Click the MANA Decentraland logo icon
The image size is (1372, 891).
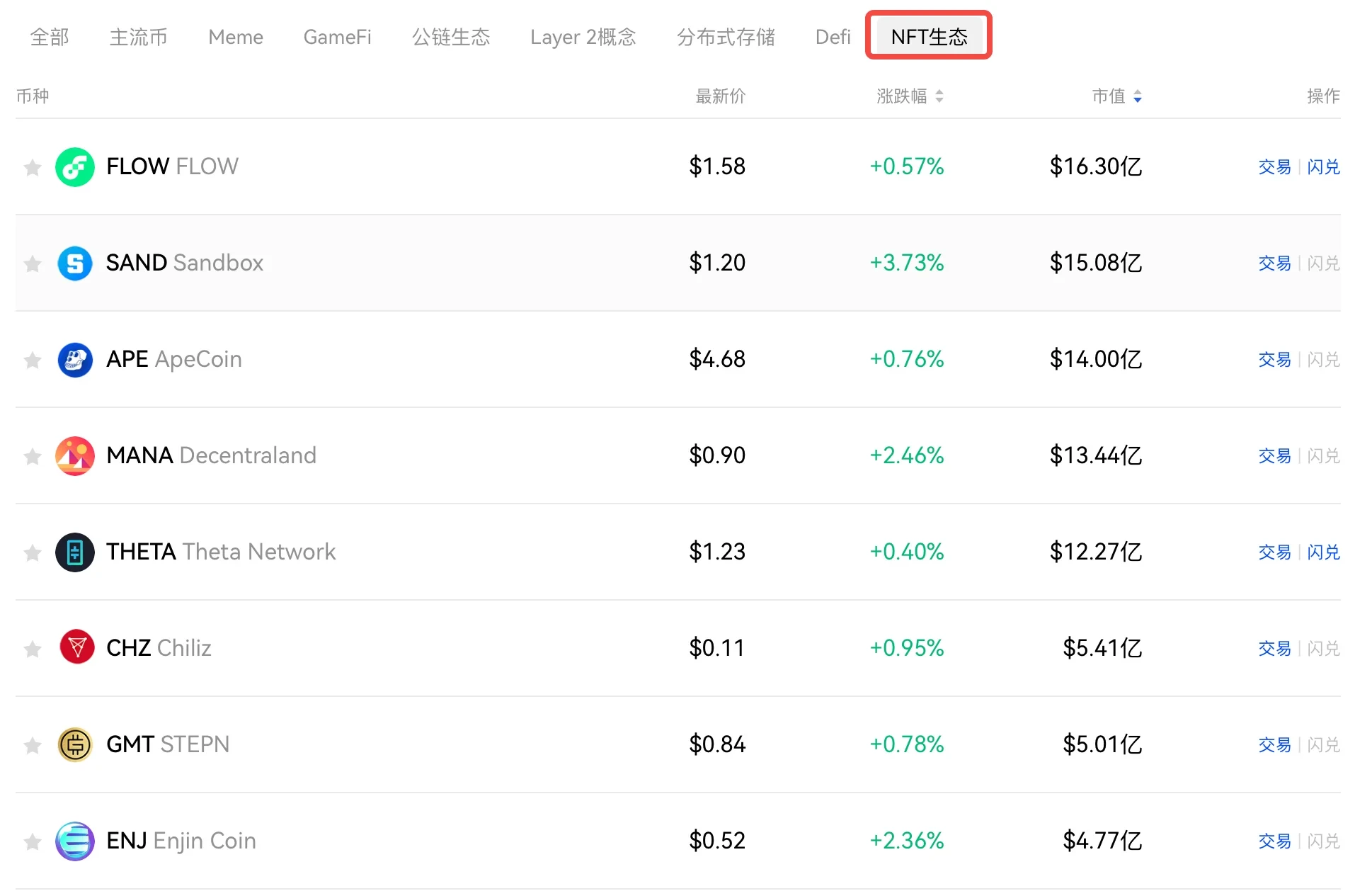(x=75, y=456)
